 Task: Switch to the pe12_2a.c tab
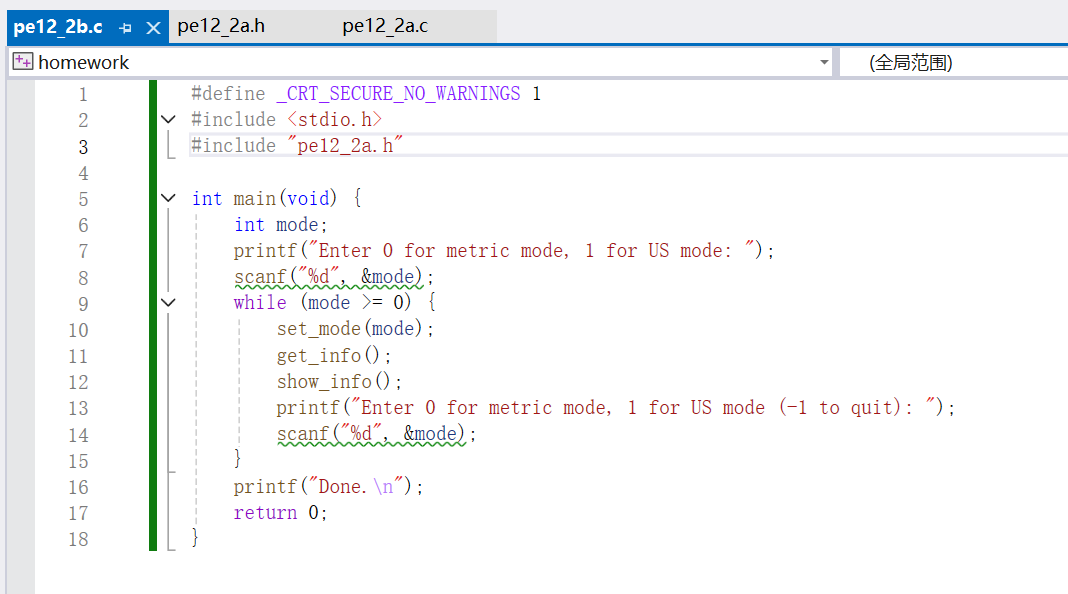[386, 26]
